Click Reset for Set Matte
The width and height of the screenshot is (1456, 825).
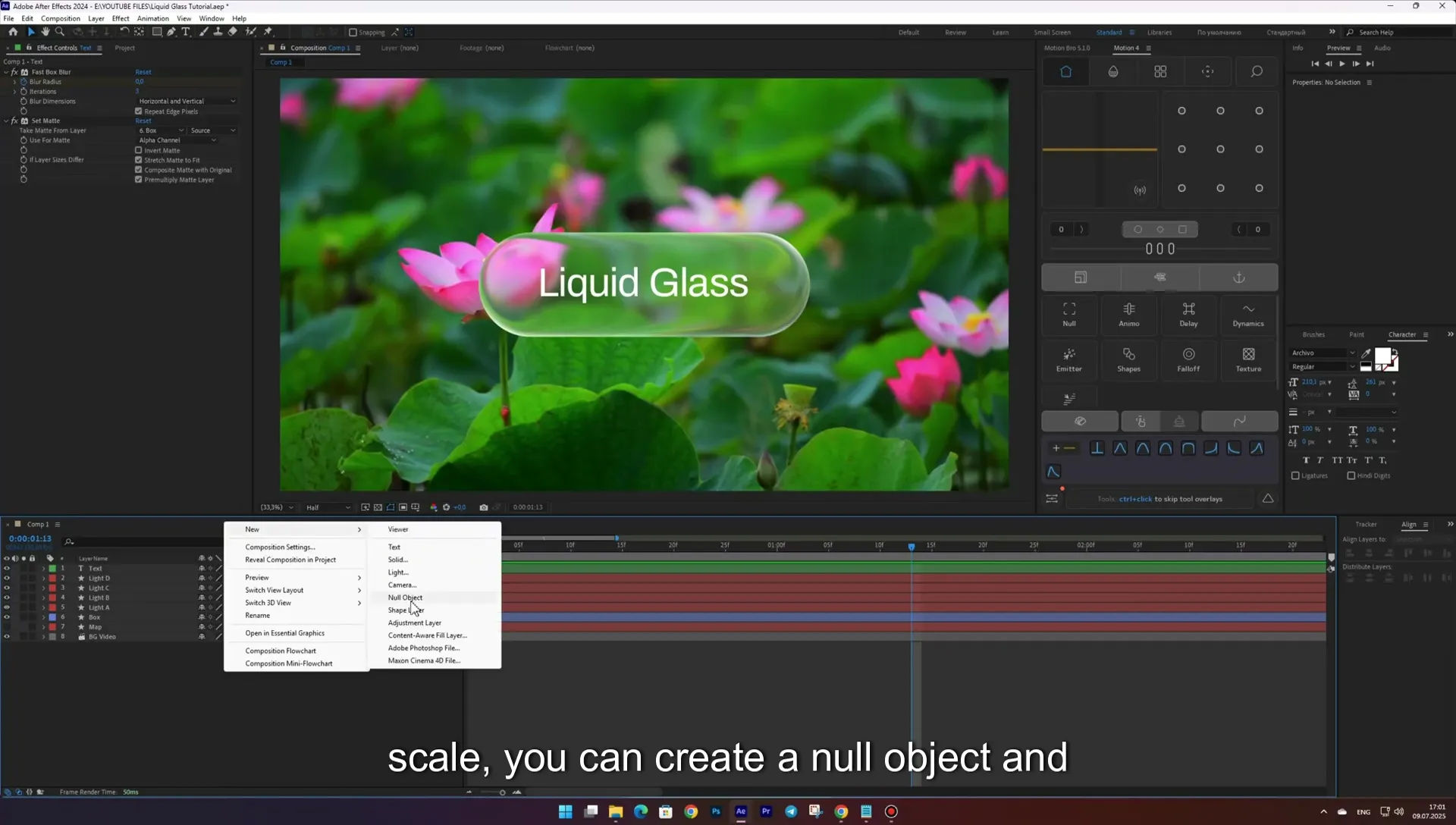pos(143,121)
